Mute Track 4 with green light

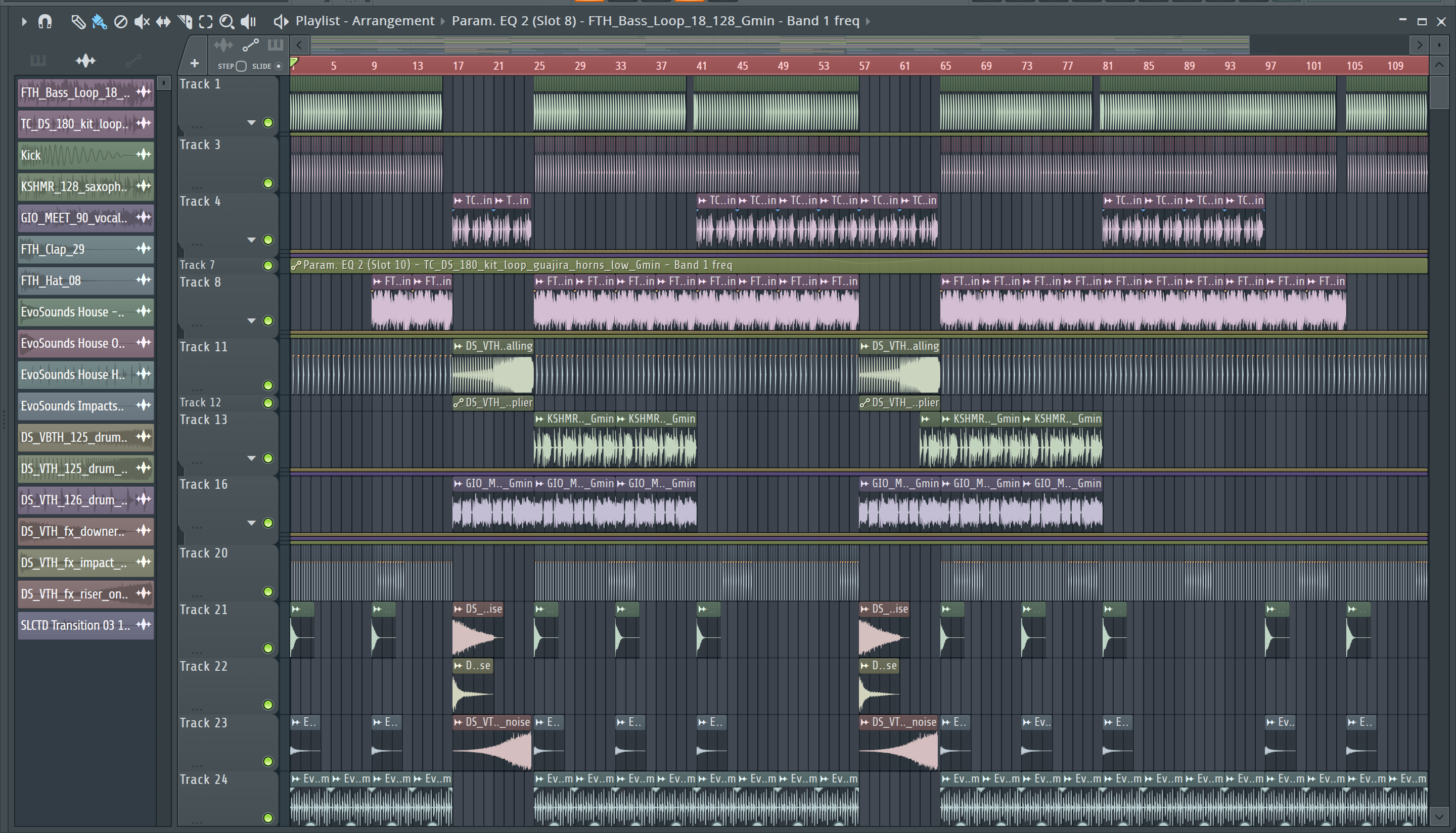pos(268,240)
